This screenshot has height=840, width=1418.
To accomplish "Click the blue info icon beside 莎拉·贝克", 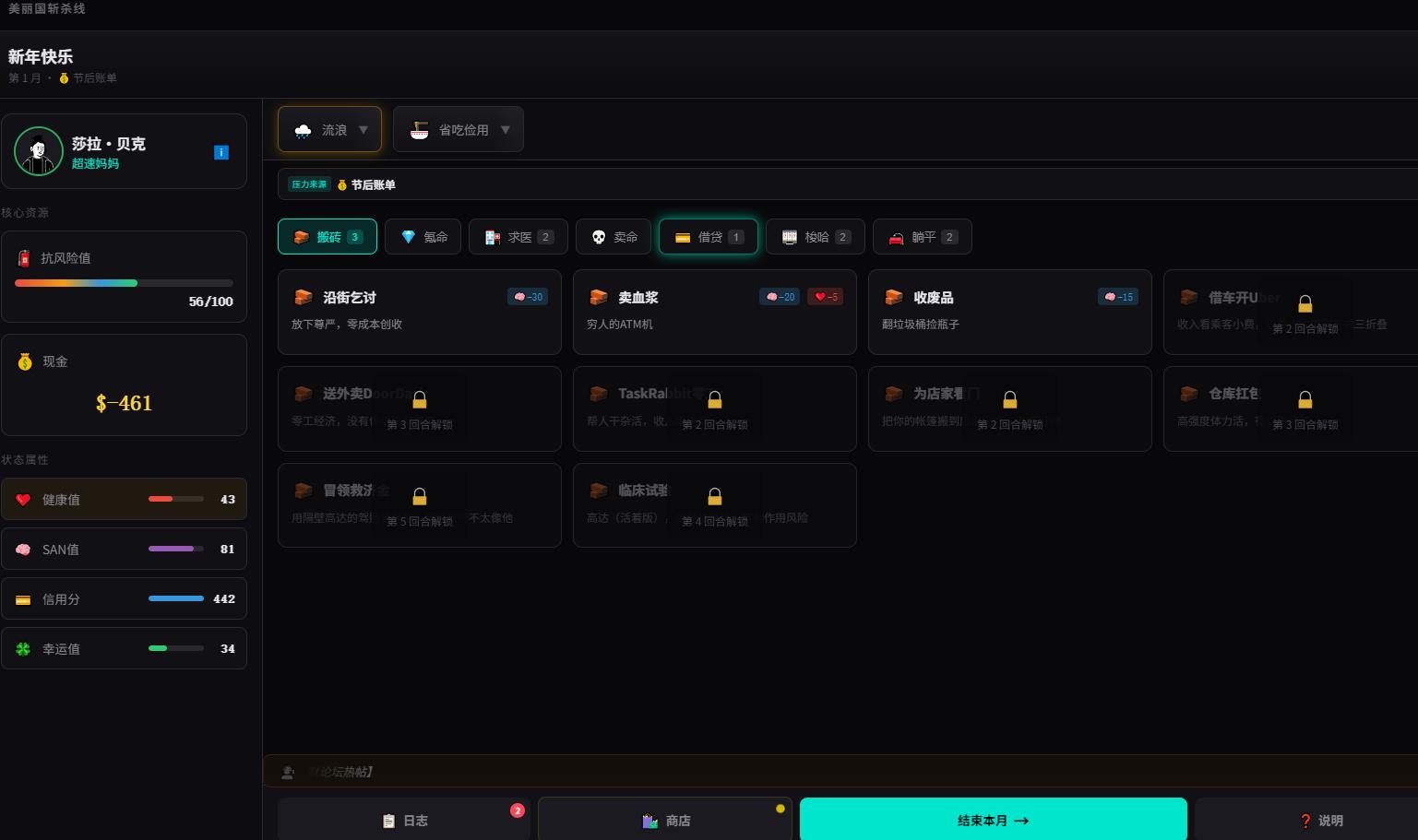I will click(x=221, y=152).
